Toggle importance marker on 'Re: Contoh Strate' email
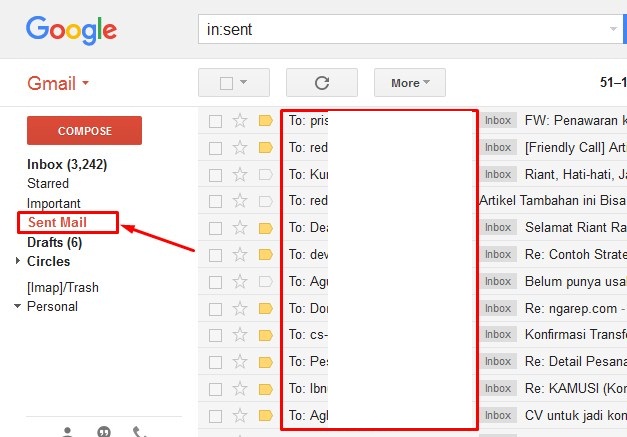The width and height of the screenshot is (627, 437). click(266, 255)
